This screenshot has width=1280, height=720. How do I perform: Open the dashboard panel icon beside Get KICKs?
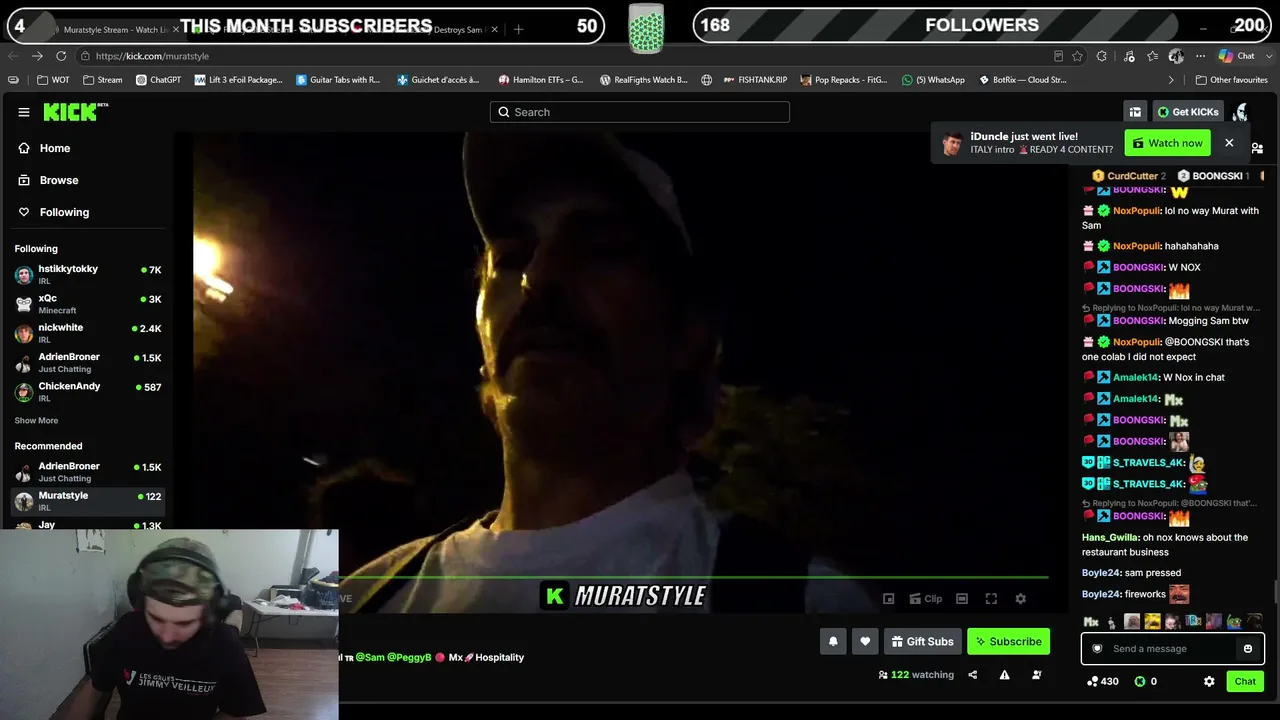(1135, 112)
